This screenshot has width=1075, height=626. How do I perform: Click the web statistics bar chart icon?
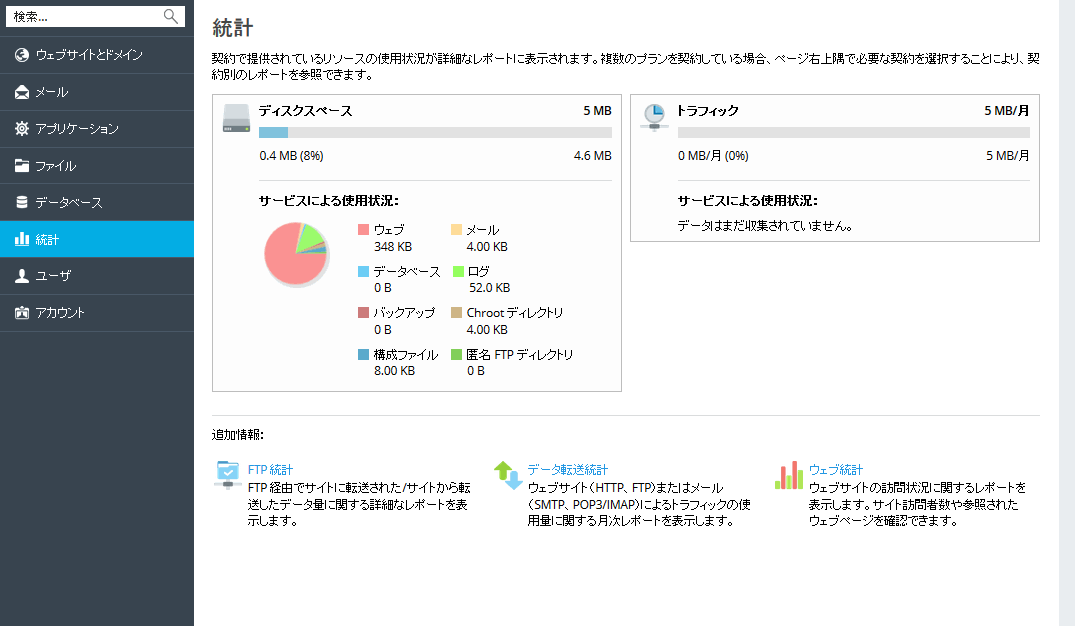(x=789, y=475)
